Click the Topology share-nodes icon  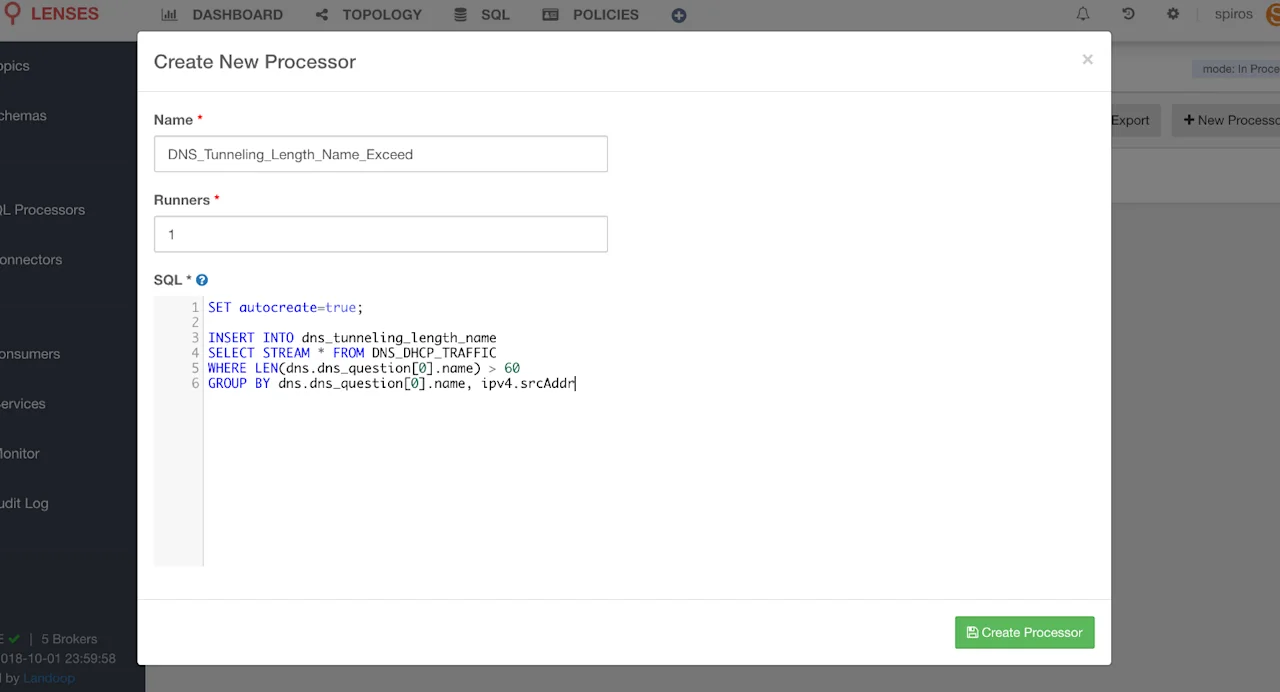[x=322, y=15]
